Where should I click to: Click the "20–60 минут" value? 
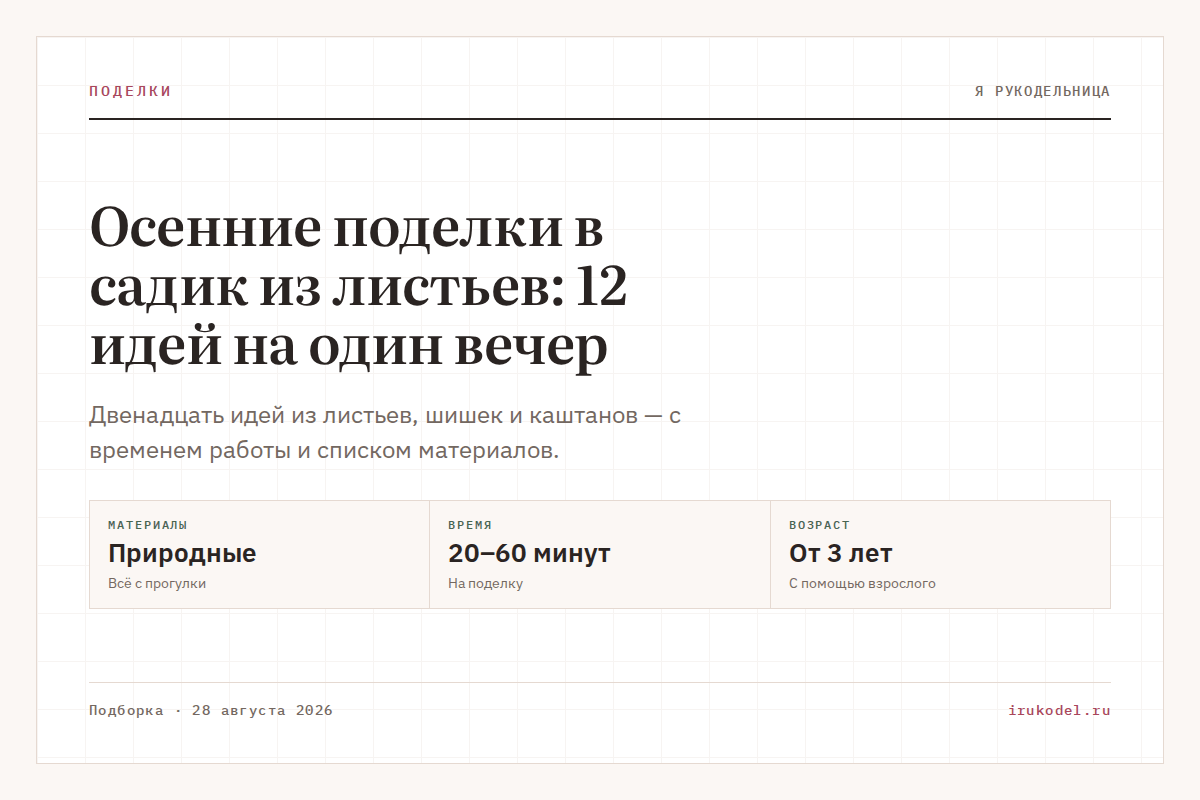tap(529, 553)
